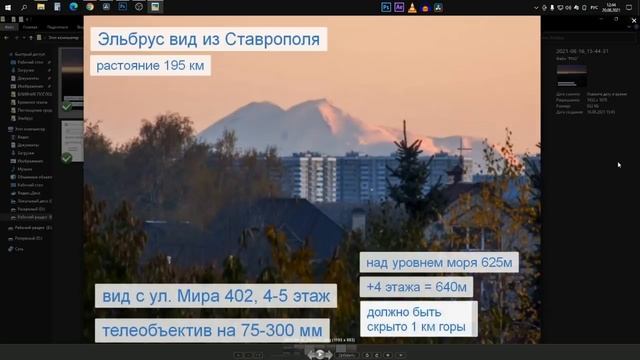This screenshot has width=640, height=360.
Task: Show hidden system tray icons
Action: [x=536, y=8]
